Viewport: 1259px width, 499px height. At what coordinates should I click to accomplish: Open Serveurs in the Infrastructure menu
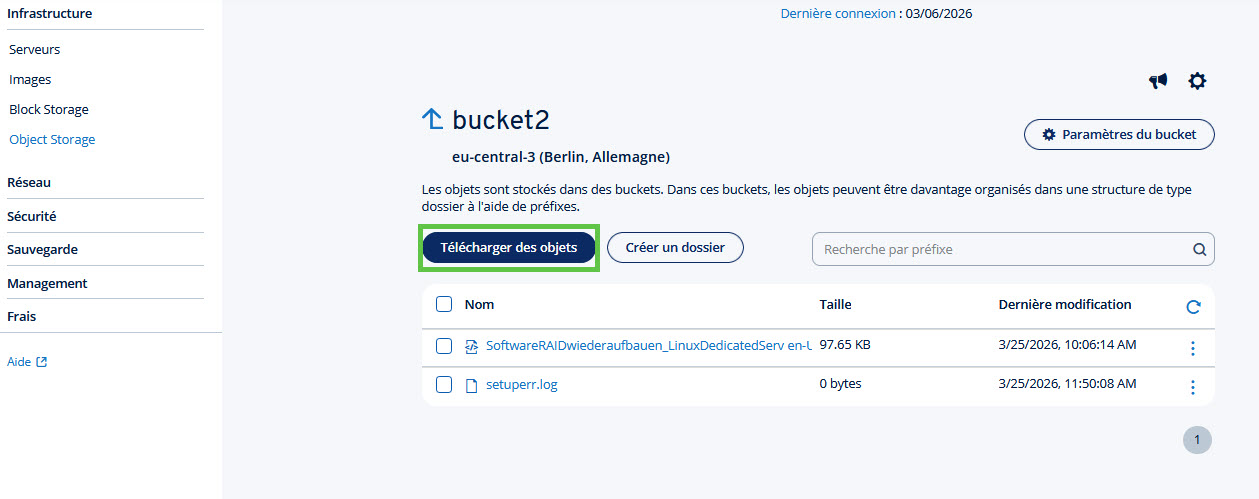35,49
